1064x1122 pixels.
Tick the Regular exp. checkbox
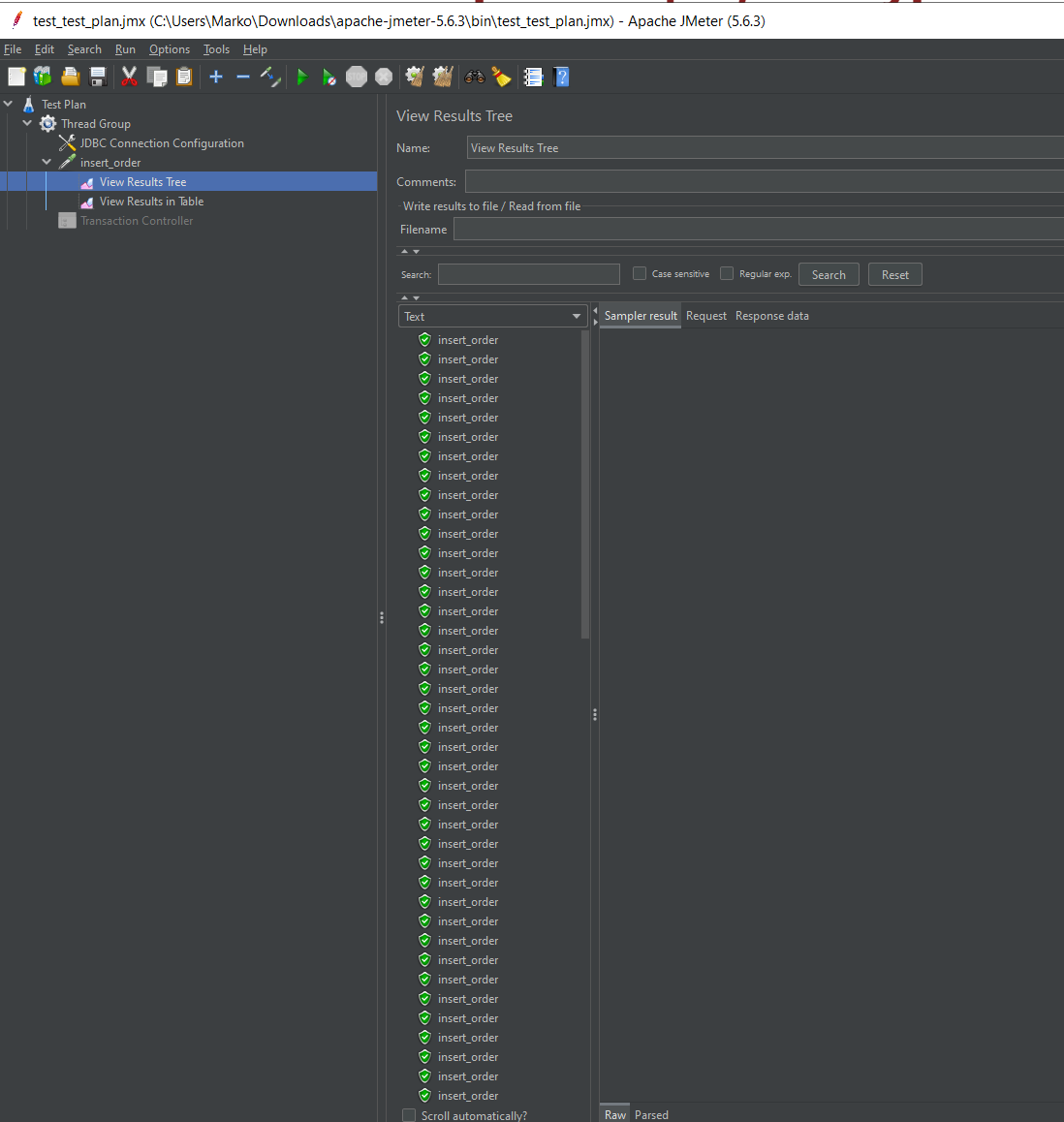pyautogui.click(x=727, y=274)
